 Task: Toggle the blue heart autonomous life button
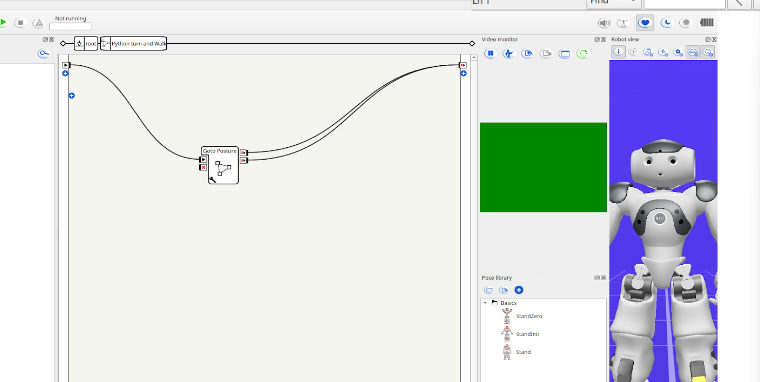click(645, 22)
